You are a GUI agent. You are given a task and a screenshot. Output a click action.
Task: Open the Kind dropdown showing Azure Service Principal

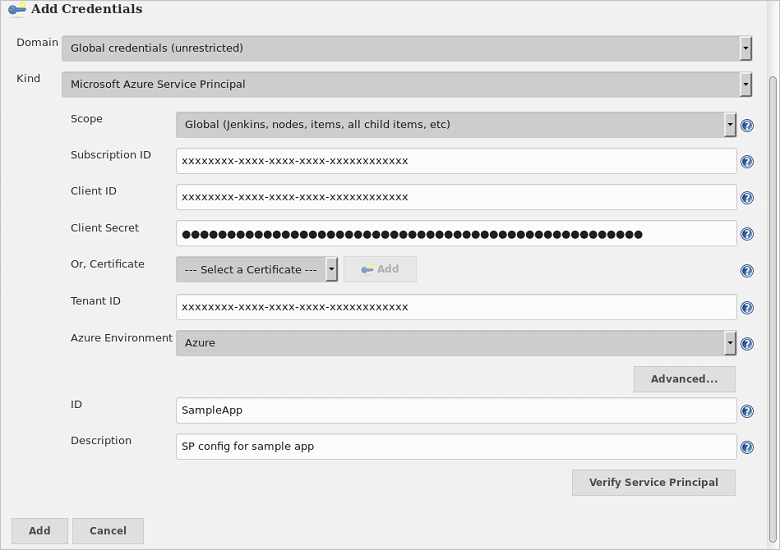pyautogui.click(x=406, y=85)
